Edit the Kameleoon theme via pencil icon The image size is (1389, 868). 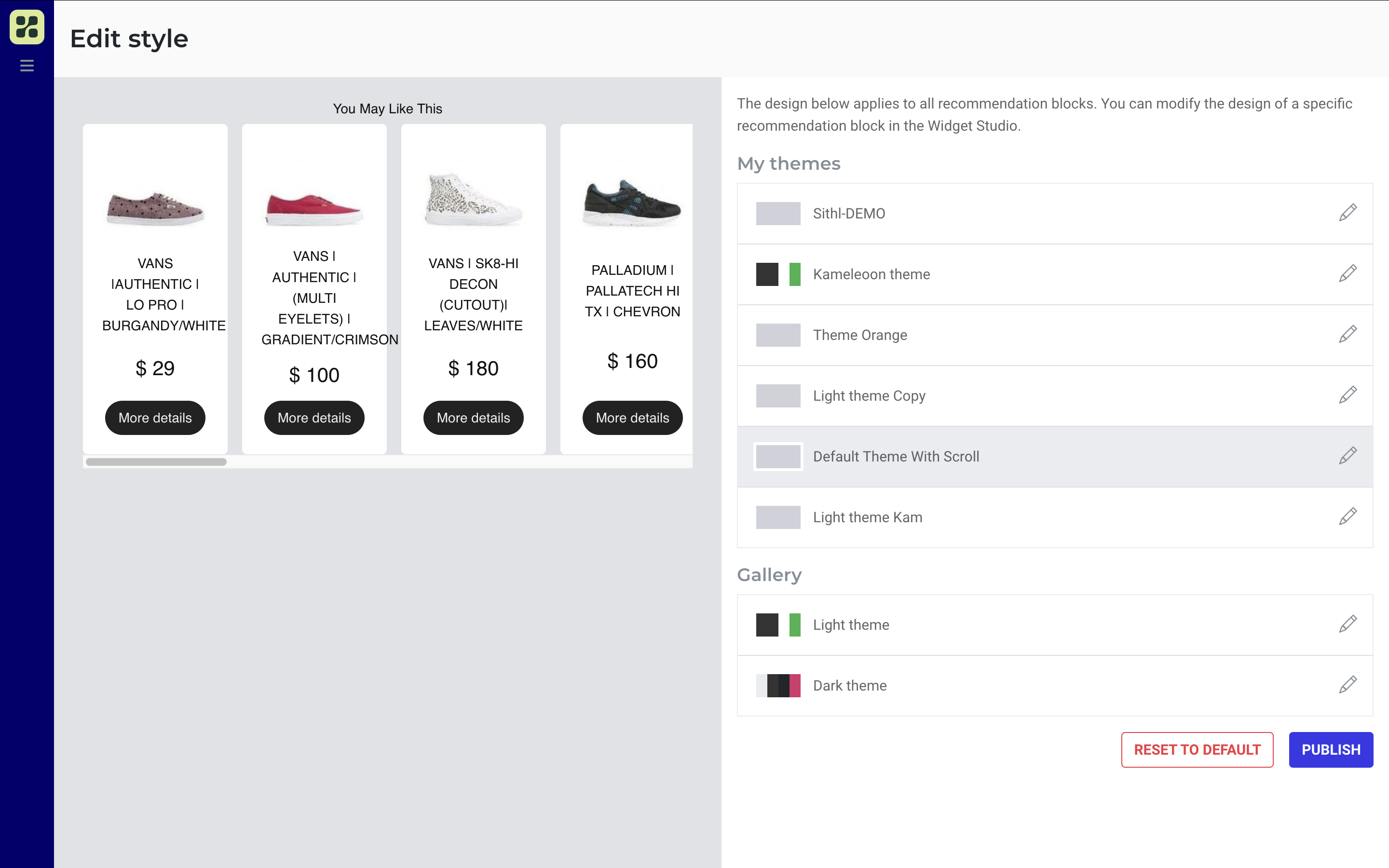coord(1348,274)
